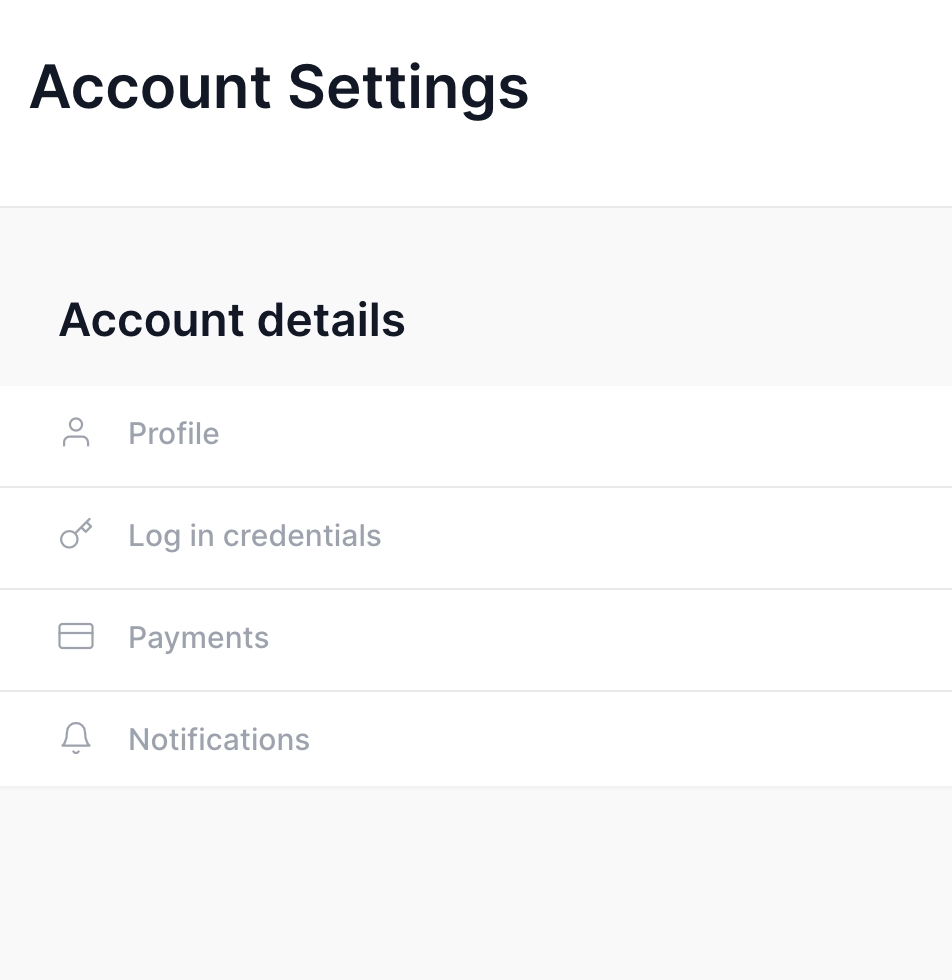
Task: Choose the Payments entry under Account details
Action: click(x=198, y=638)
